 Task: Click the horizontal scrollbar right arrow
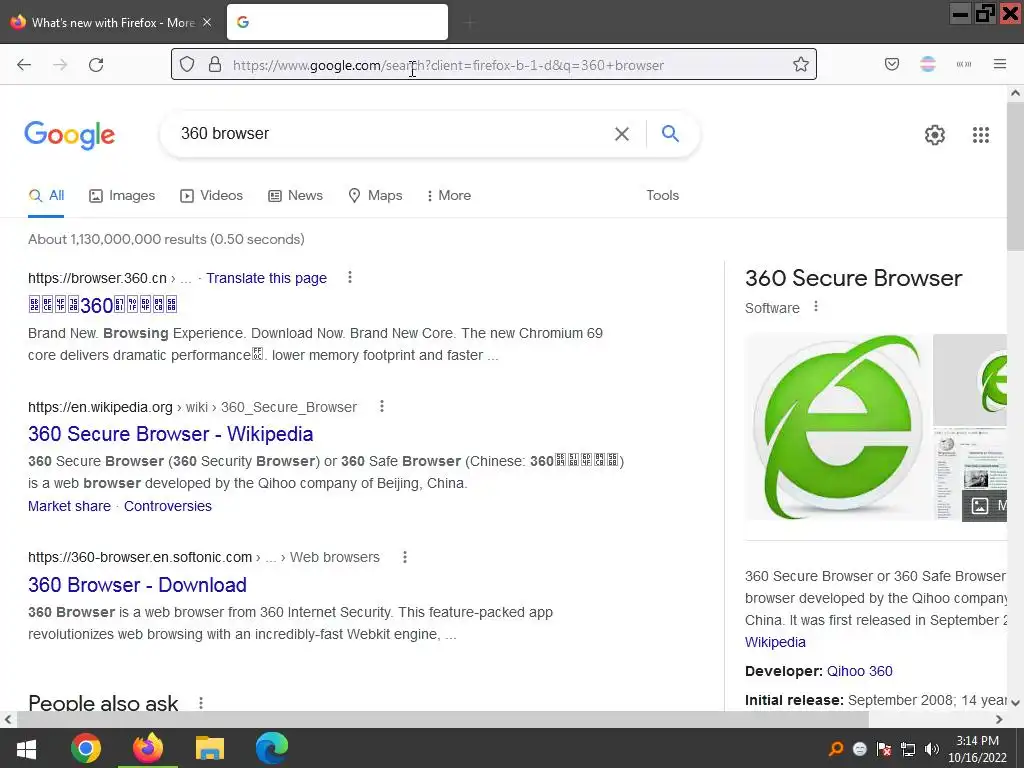click(x=999, y=719)
